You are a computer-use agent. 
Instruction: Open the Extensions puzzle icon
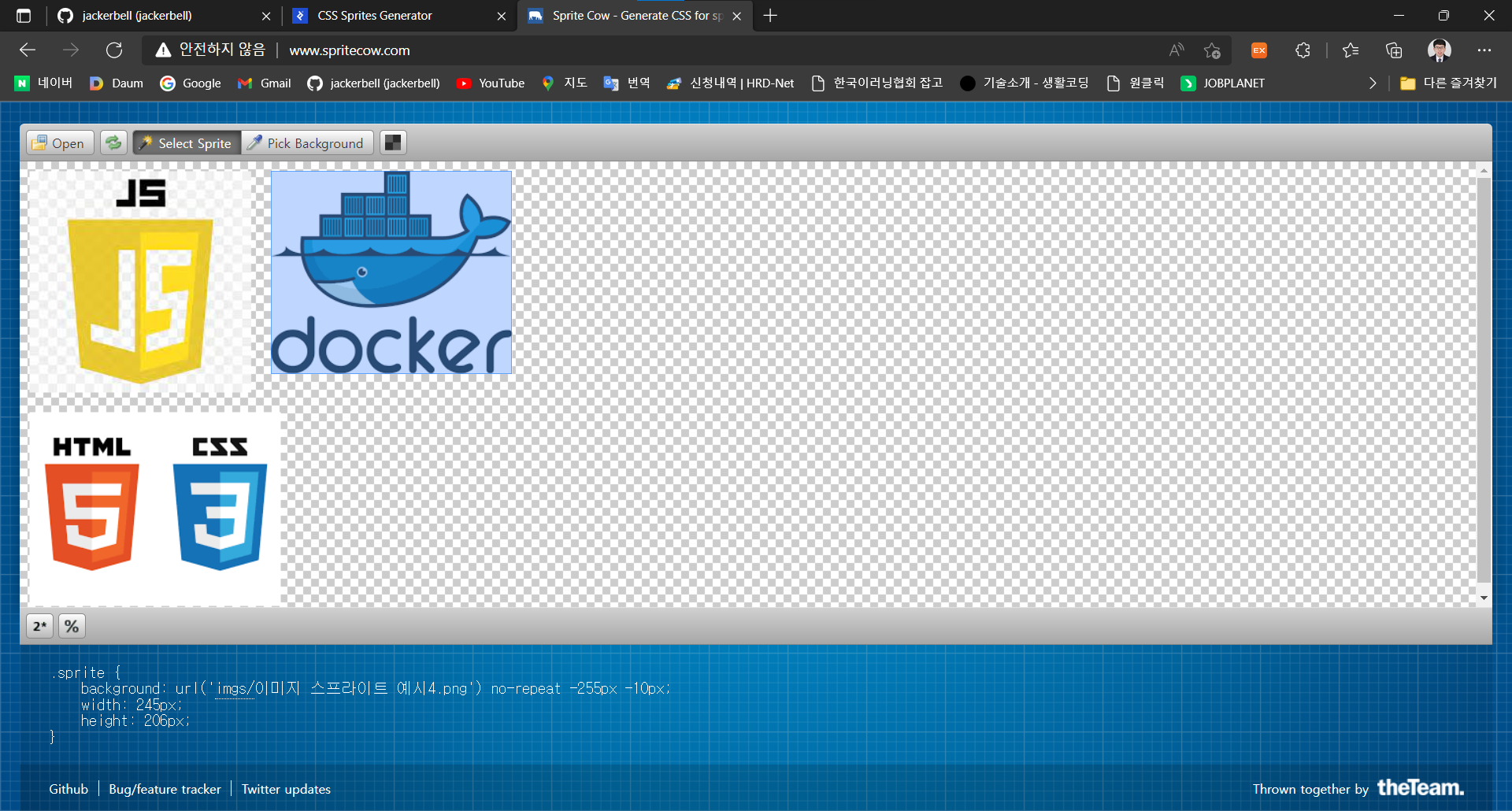pyautogui.click(x=1303, y=50)
